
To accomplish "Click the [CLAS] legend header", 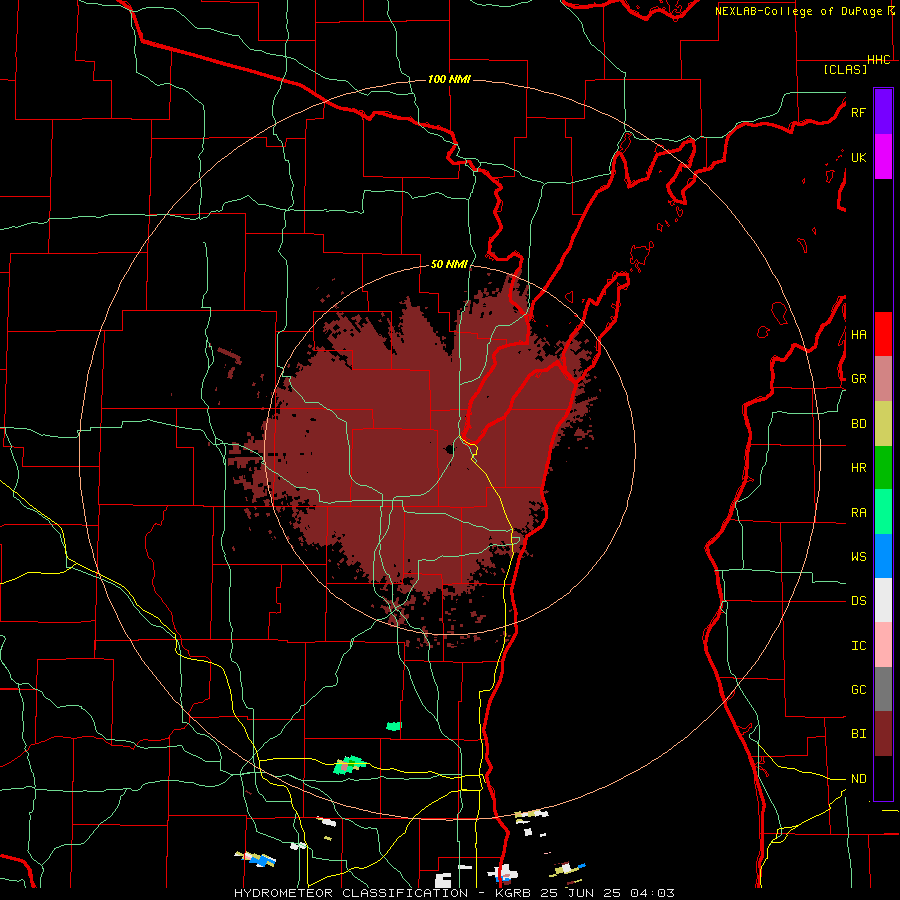I will [845, 69].
